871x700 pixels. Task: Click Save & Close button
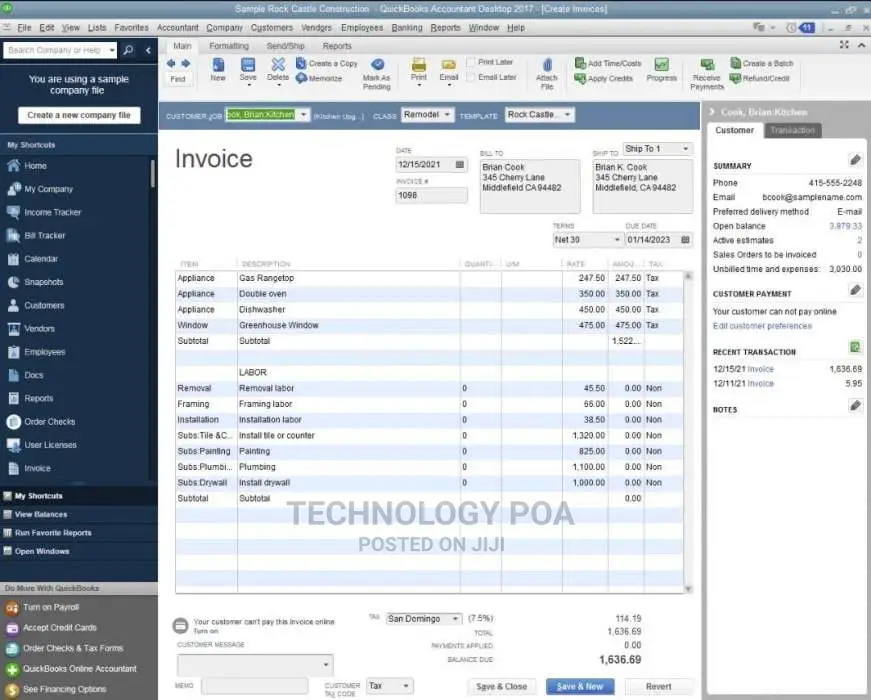(502, 687)
